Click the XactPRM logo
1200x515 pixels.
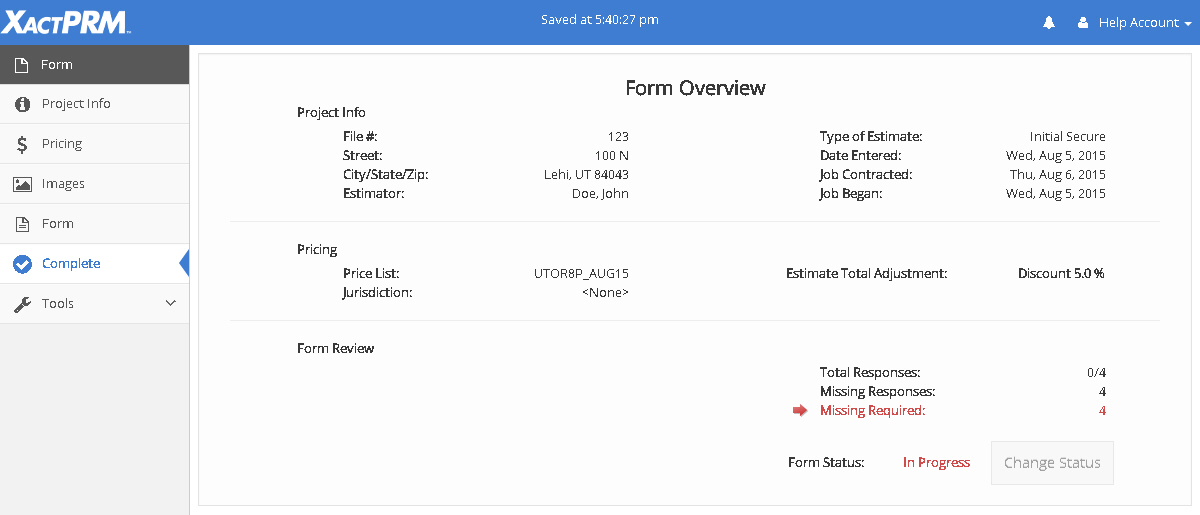(65, 22)
